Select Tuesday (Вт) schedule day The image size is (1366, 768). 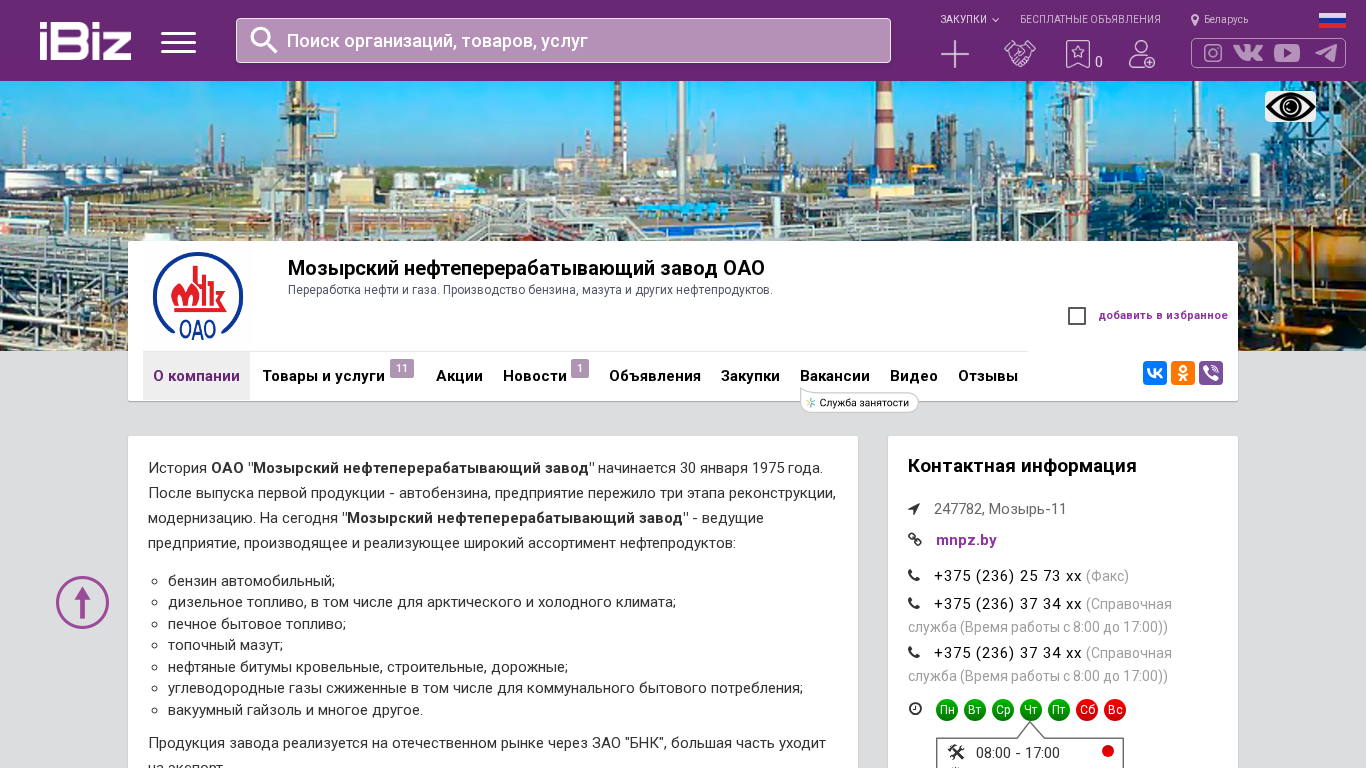(975, 710)
